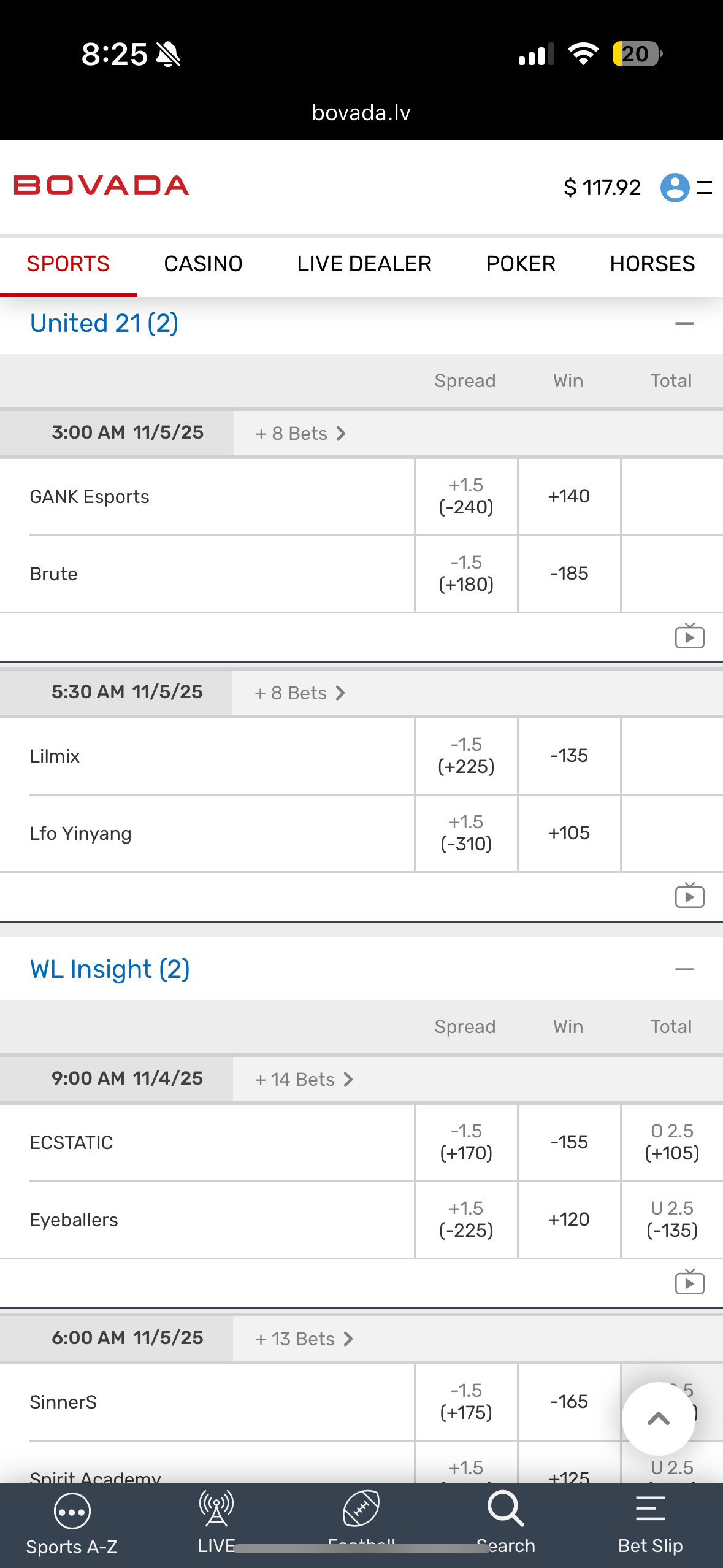This screenshot has width=723, height=1568.
Task: Open the user account profile icon
Action: click(x=675, y=187)
